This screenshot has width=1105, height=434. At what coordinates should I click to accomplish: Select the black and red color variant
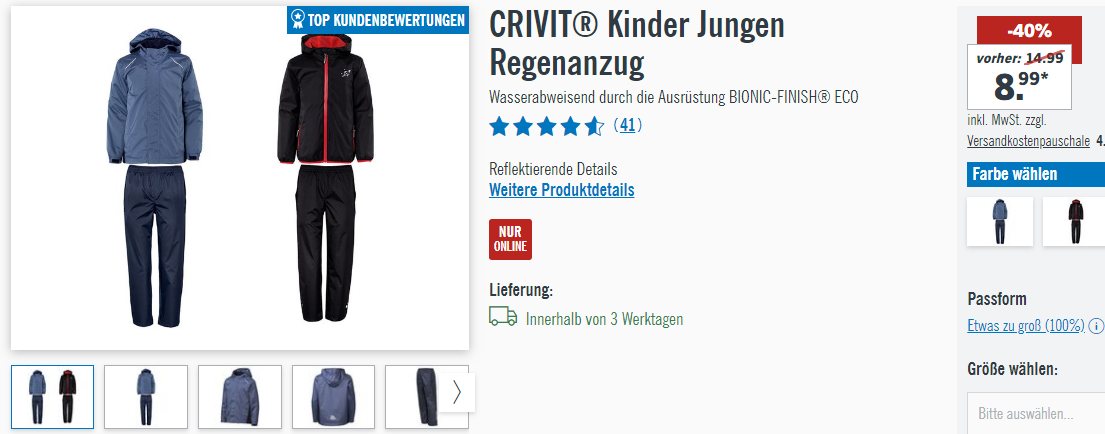coord(1074,221)
